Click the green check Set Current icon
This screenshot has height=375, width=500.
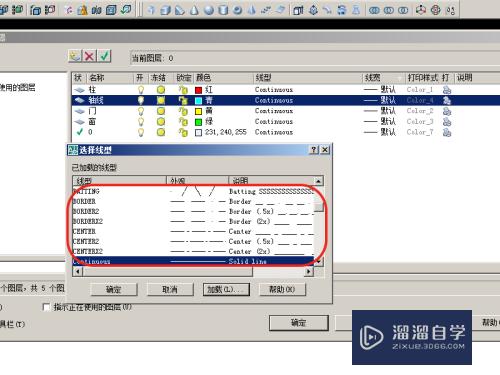coord(104,56)
